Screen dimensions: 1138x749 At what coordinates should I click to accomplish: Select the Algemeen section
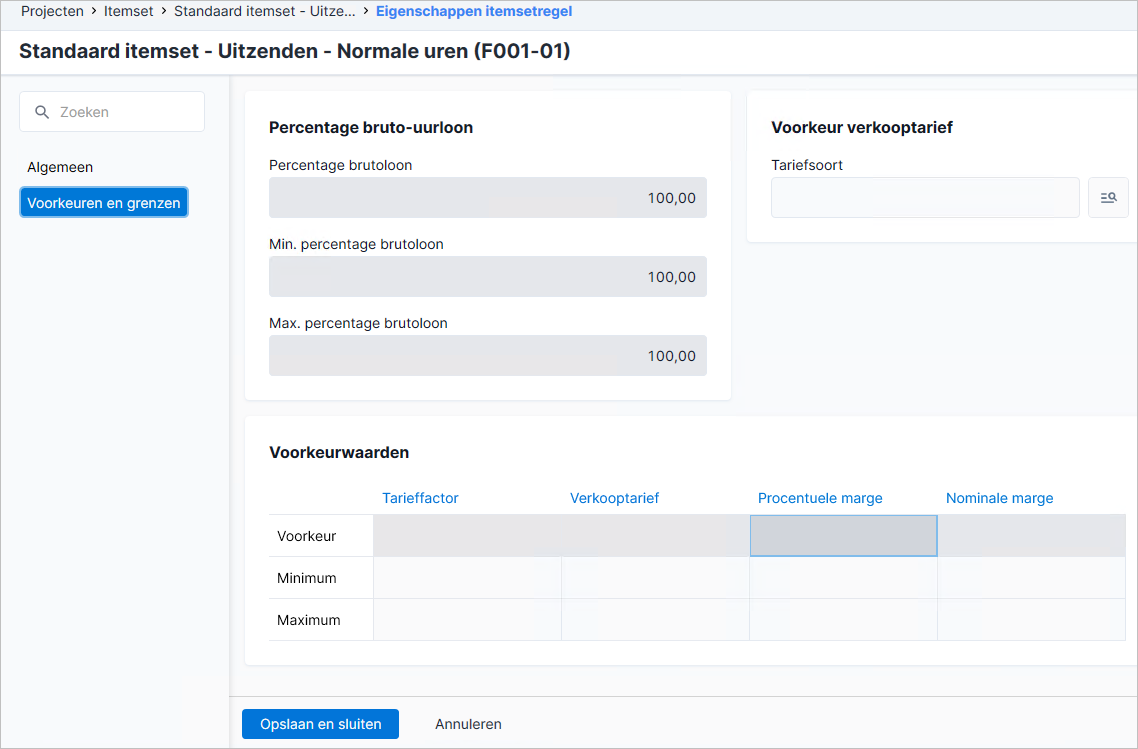pos(60,167)
